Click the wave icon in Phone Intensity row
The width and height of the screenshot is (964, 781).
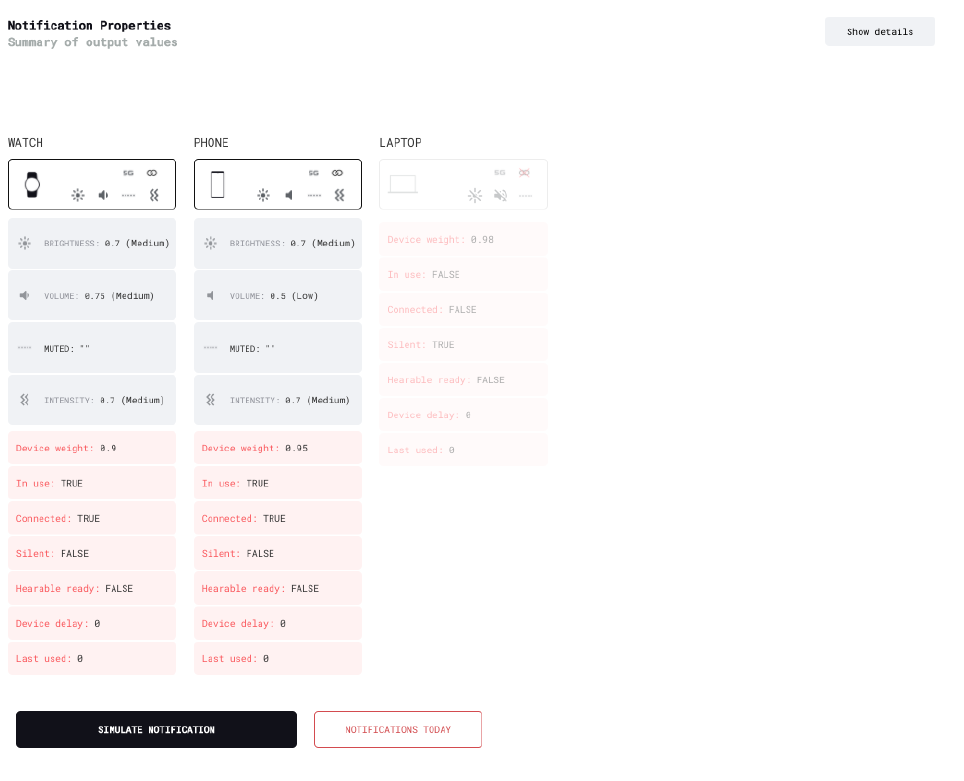point(210,400)
